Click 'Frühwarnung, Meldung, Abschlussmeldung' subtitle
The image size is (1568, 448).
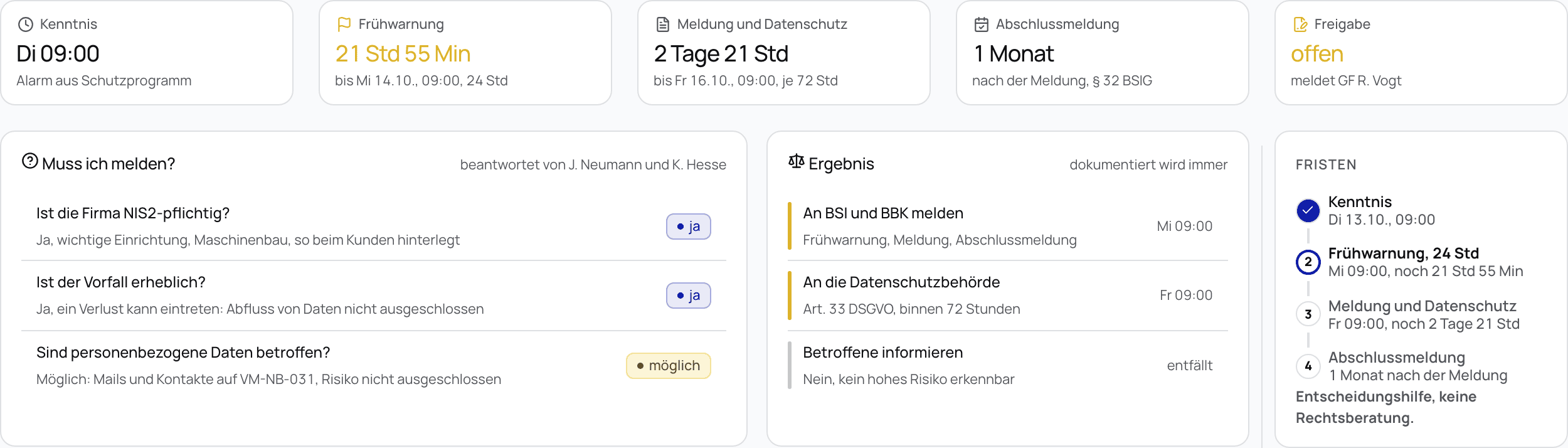click(940, 240)
